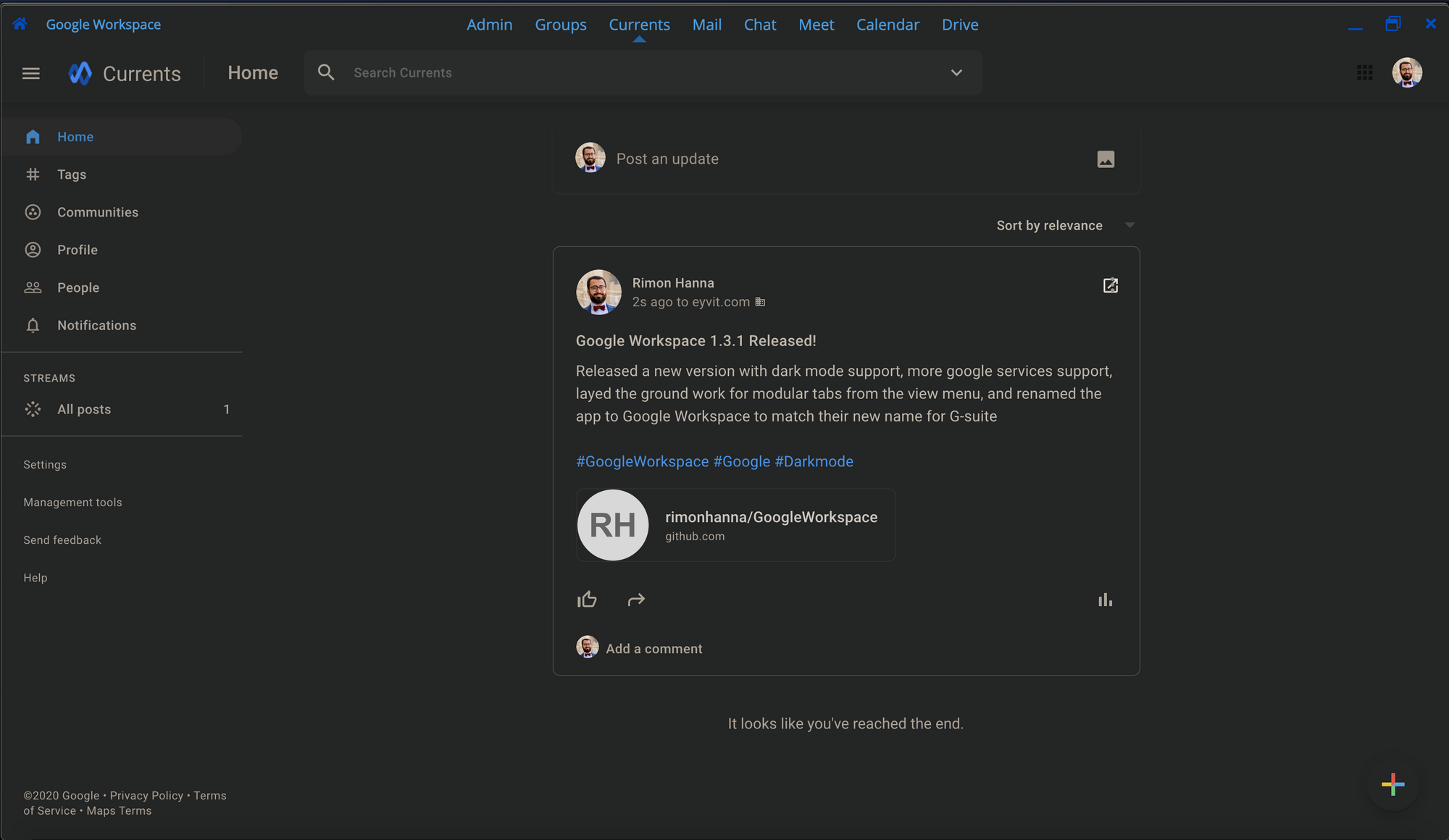Select the Admin tab in top nav
This screenshot has height=840, width=1449.
click(x=489, y=24)
